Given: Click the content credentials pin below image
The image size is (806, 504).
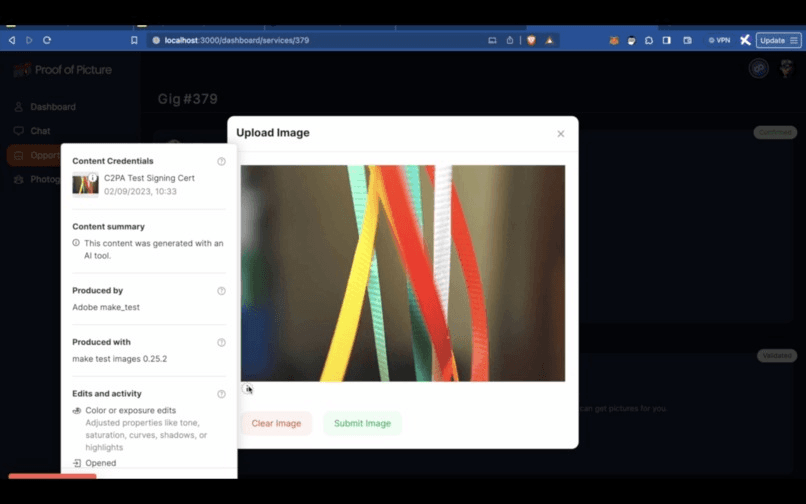Looking at the screenshot, I should click(x=248, y=389).
